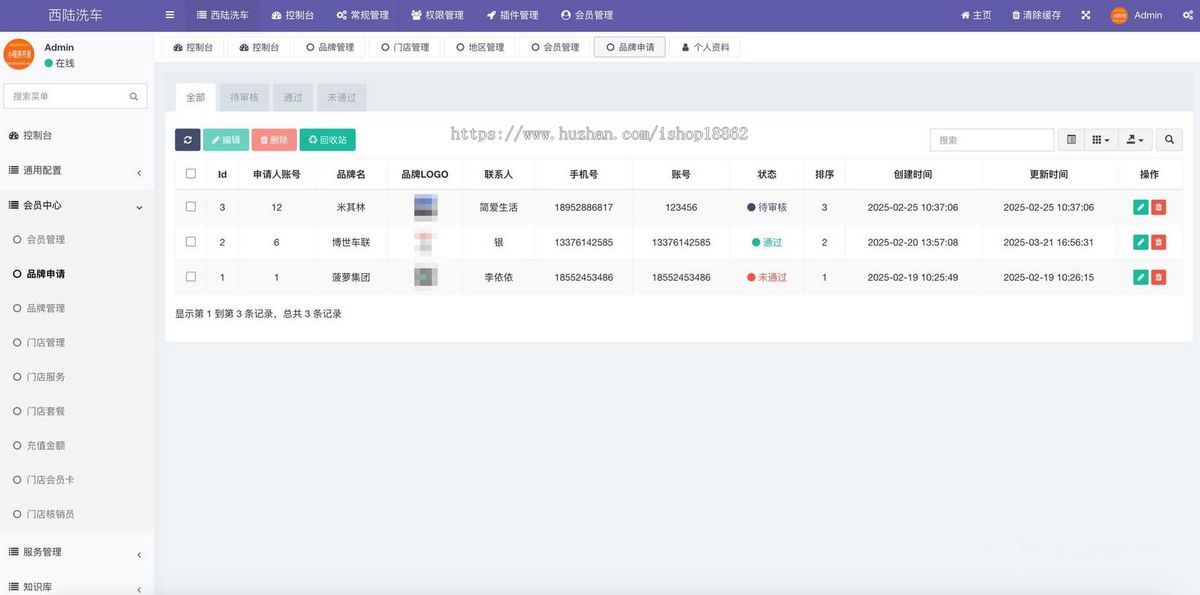
Task: Open the columns visibility dropdown above the table
Action: pos(1101,139)
